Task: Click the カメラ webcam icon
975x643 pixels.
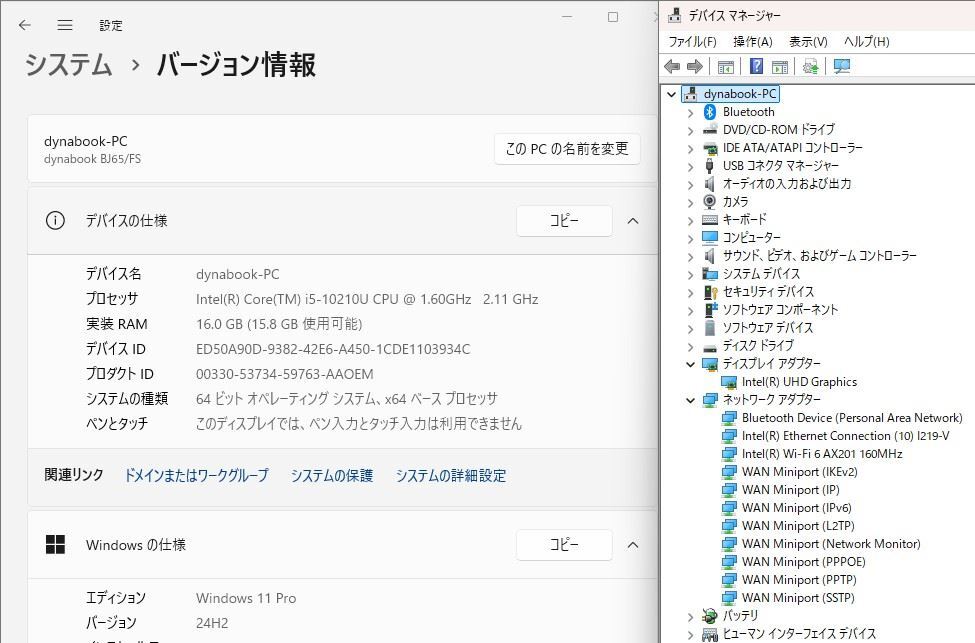Action: pos(709,201)
